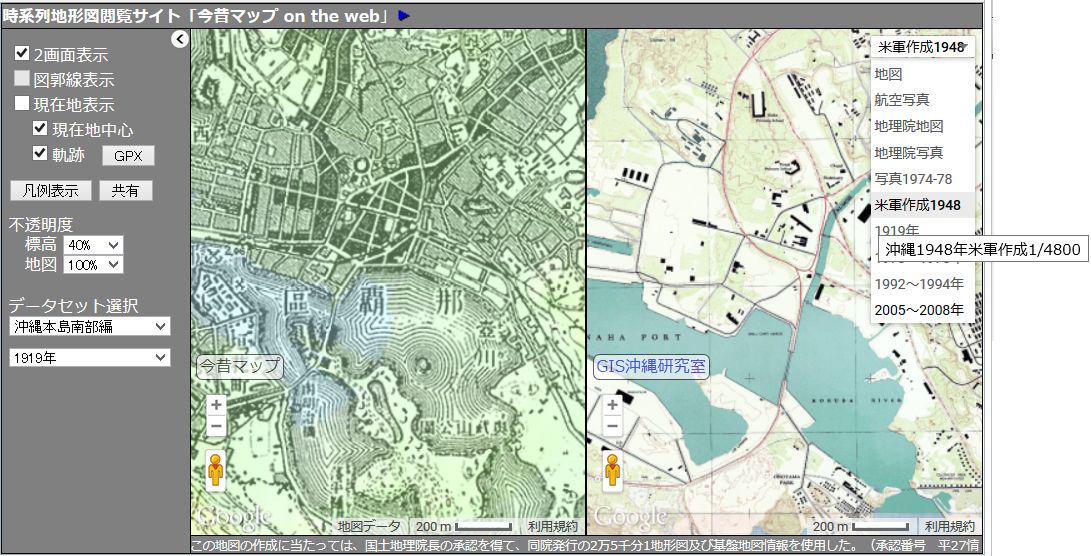
Task: Zoom out on the left 1919 map
Action: click(216, 426)
